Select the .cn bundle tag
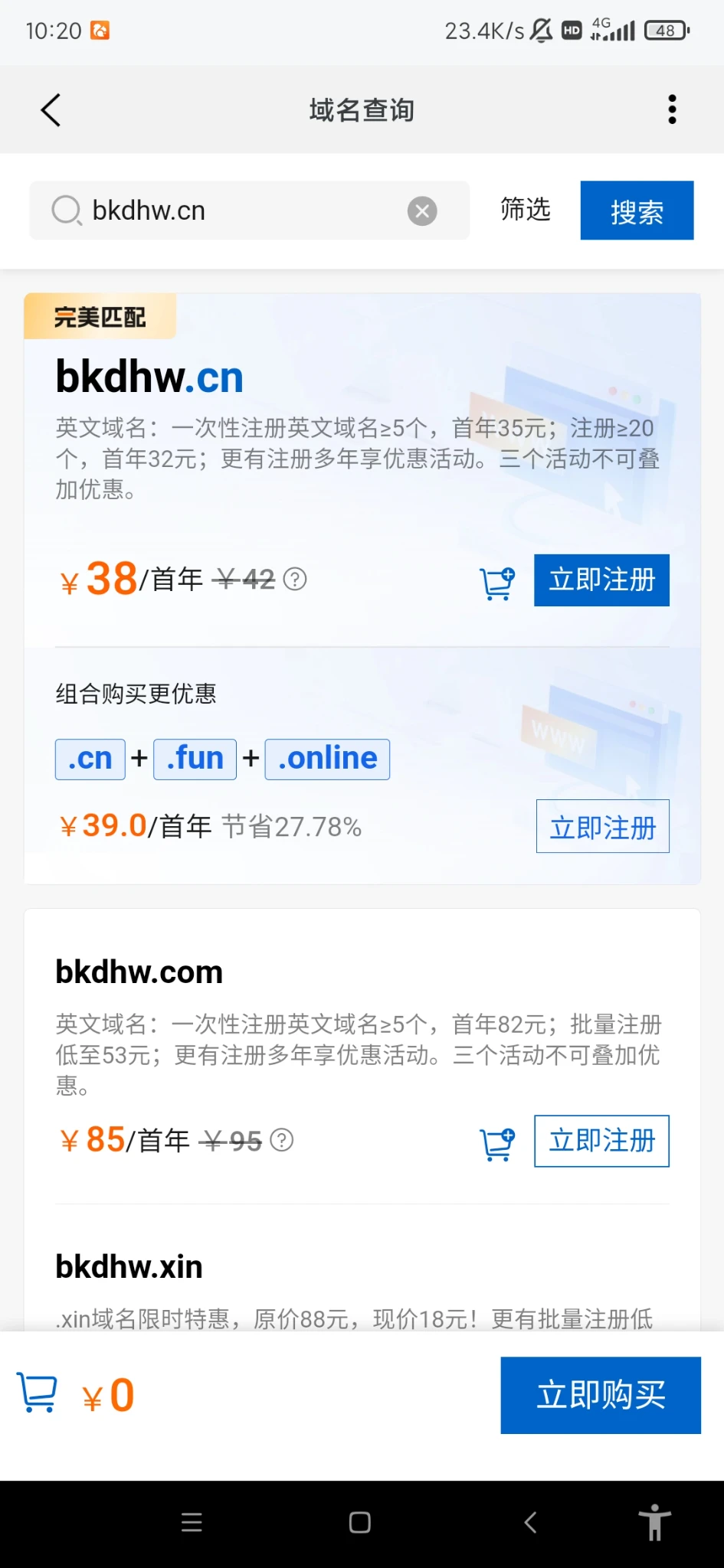 [90, 759]
